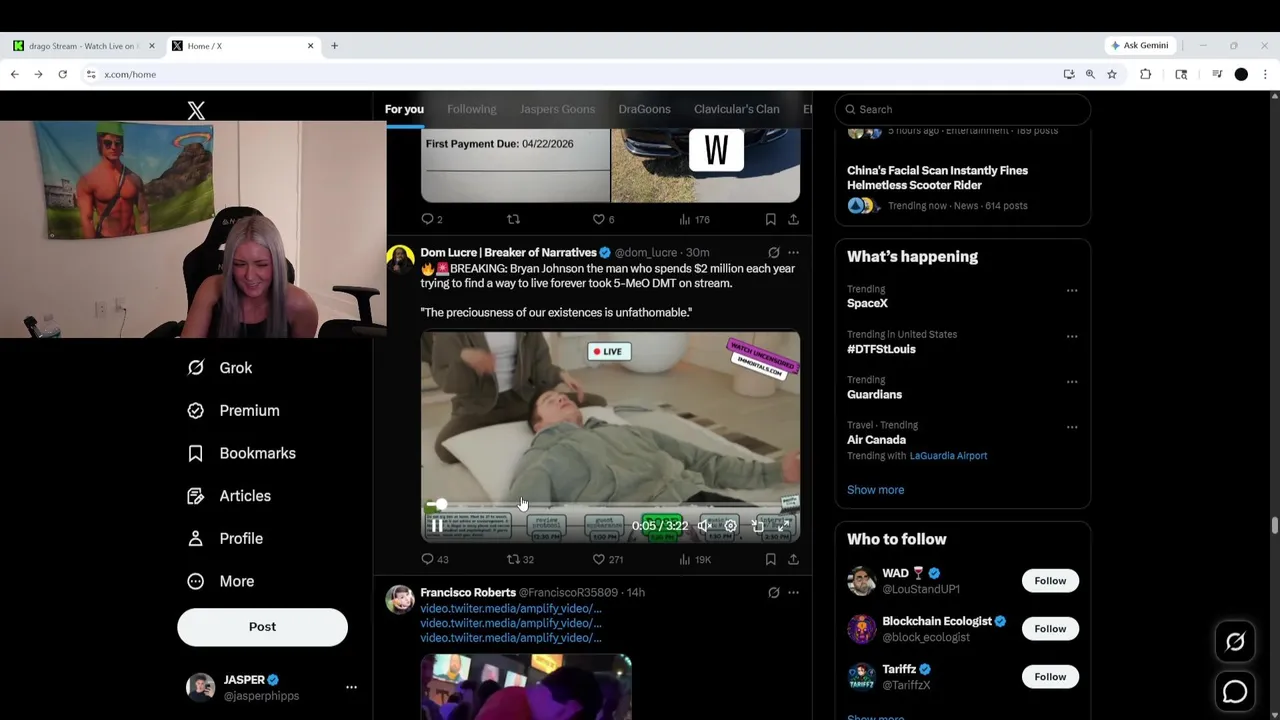Unmute the Dom Lucre video
This screenshot has width=1280, height=720.
tap(704, 526)
